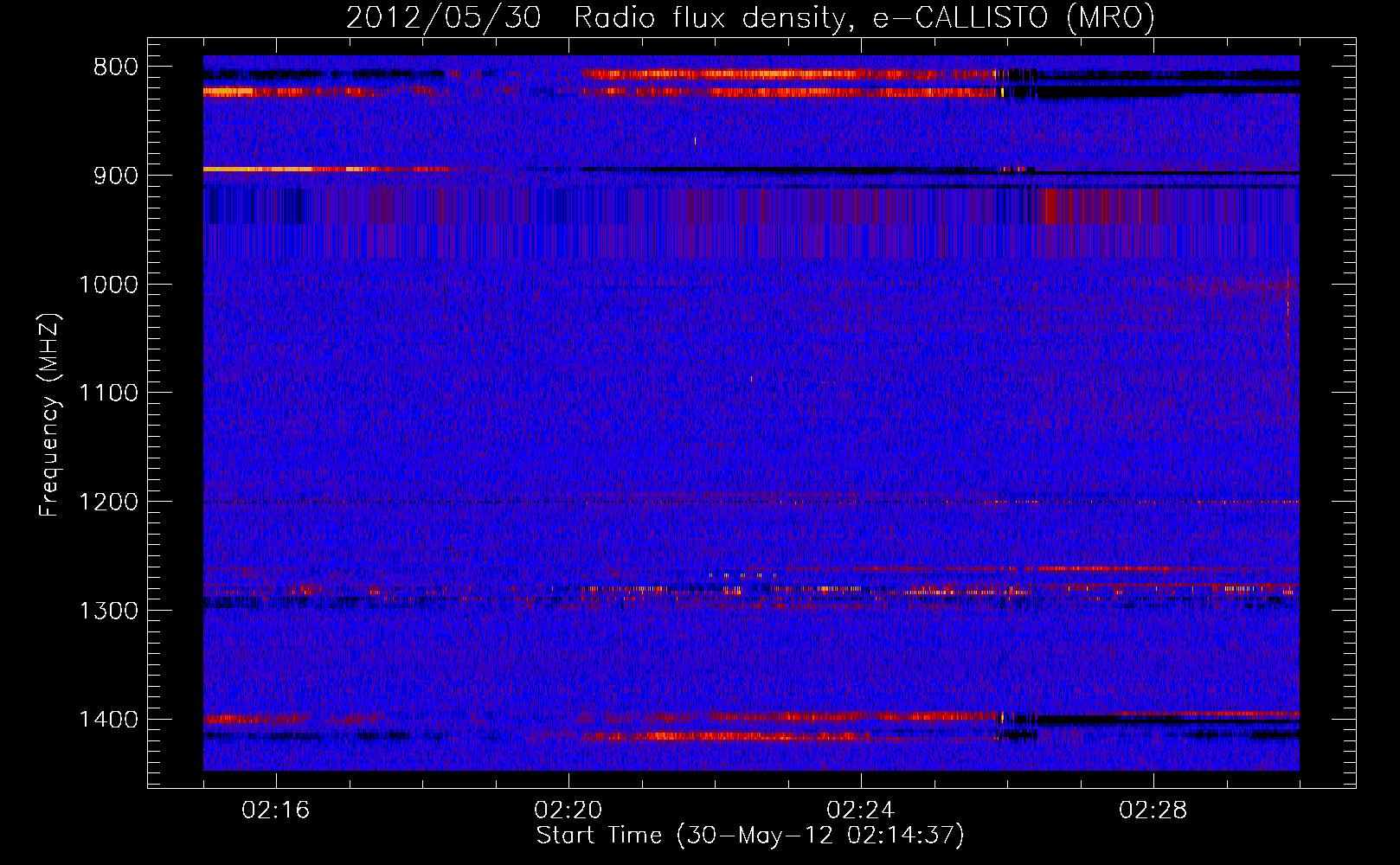
Task: Click the 900 frequency tick label
Action: (115, 176)
